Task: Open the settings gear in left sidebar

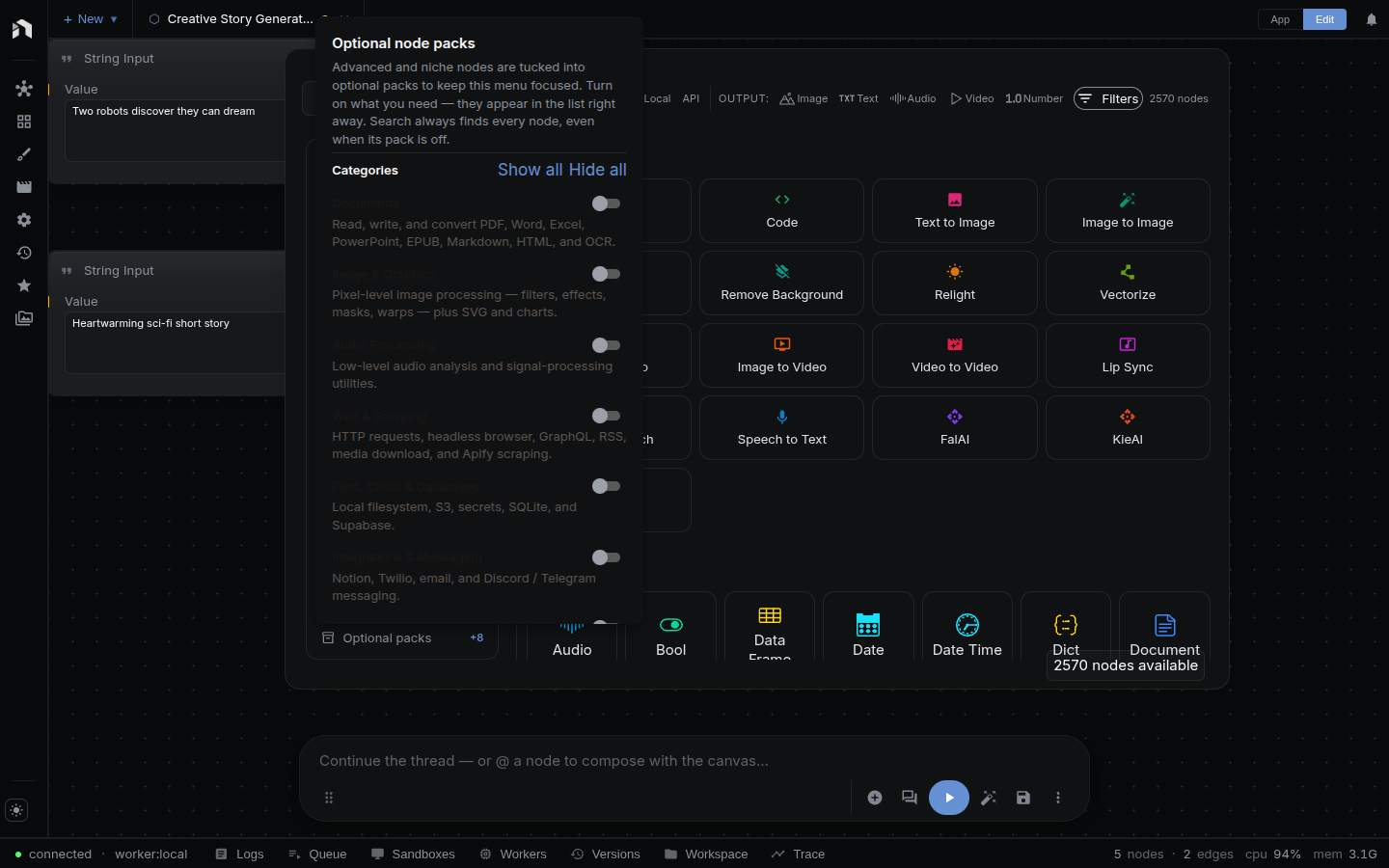Action: click(24, 220)
